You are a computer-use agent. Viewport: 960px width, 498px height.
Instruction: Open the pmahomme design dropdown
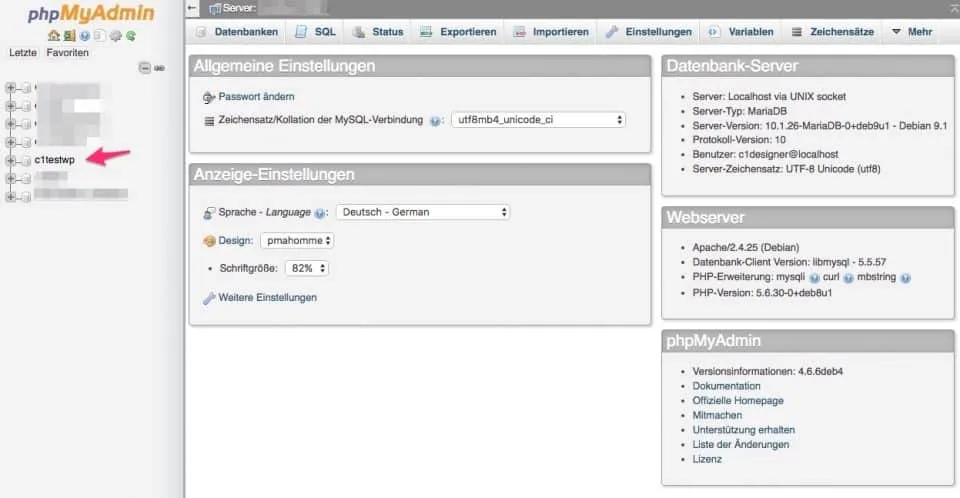(297, 240)
